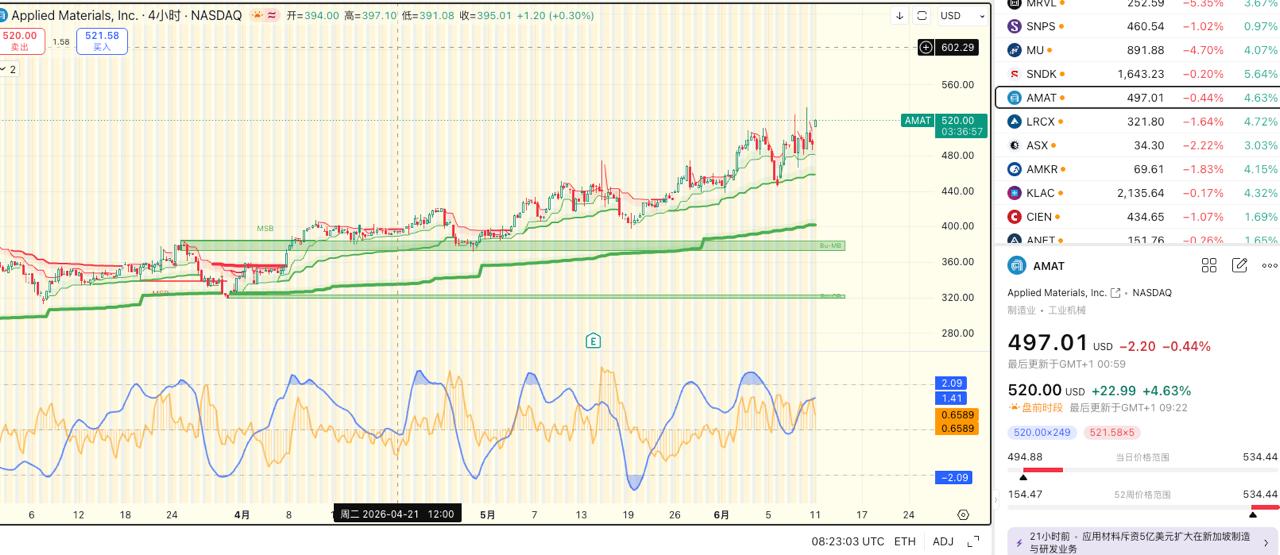Click the snapshot frame icon next to USD
The image size is (1280, 555).
click(x=922, y=16)
